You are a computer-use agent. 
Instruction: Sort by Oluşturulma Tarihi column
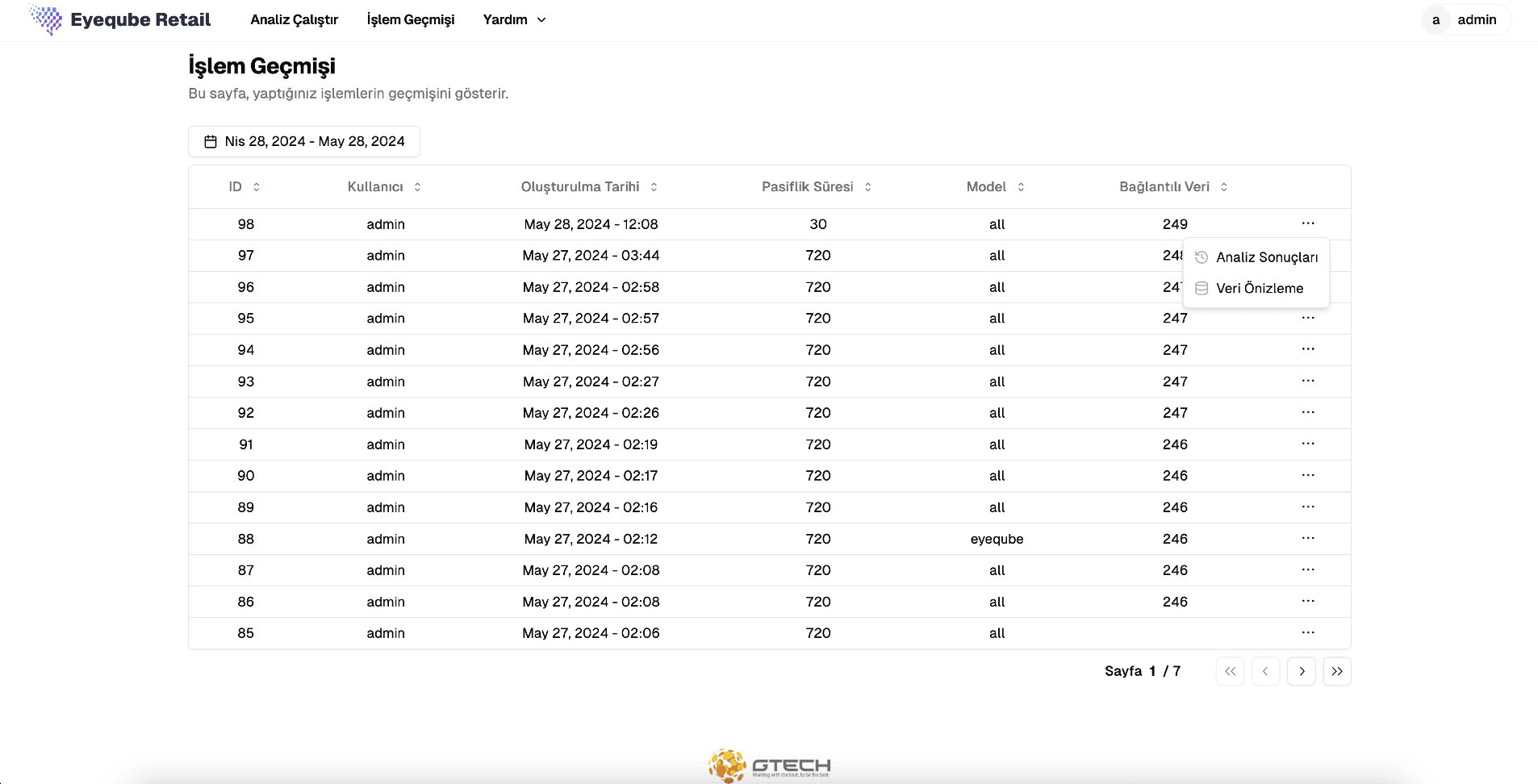[x=589, y=186]
